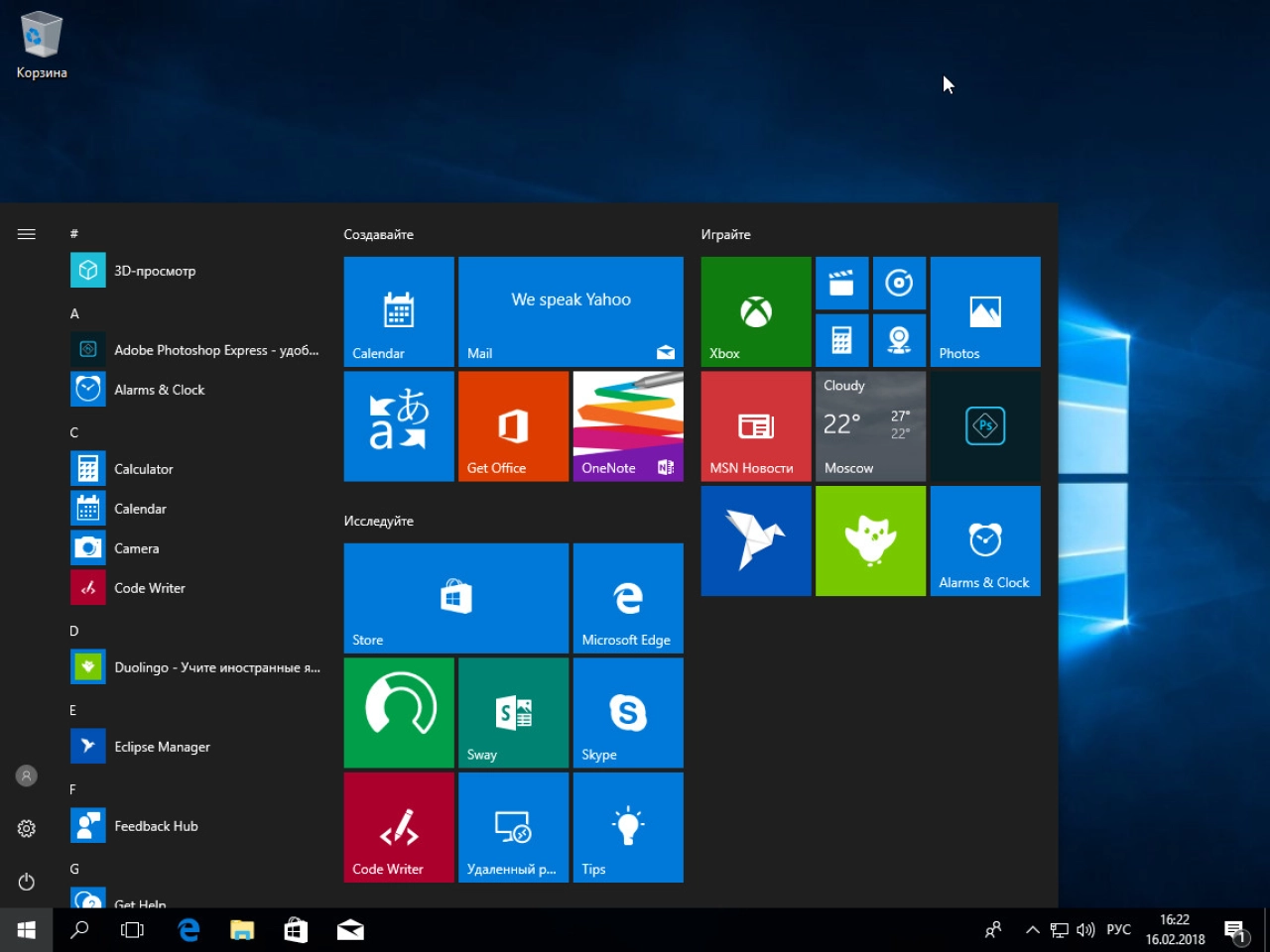Click the Windows Start button

click(x=27, y=930)
